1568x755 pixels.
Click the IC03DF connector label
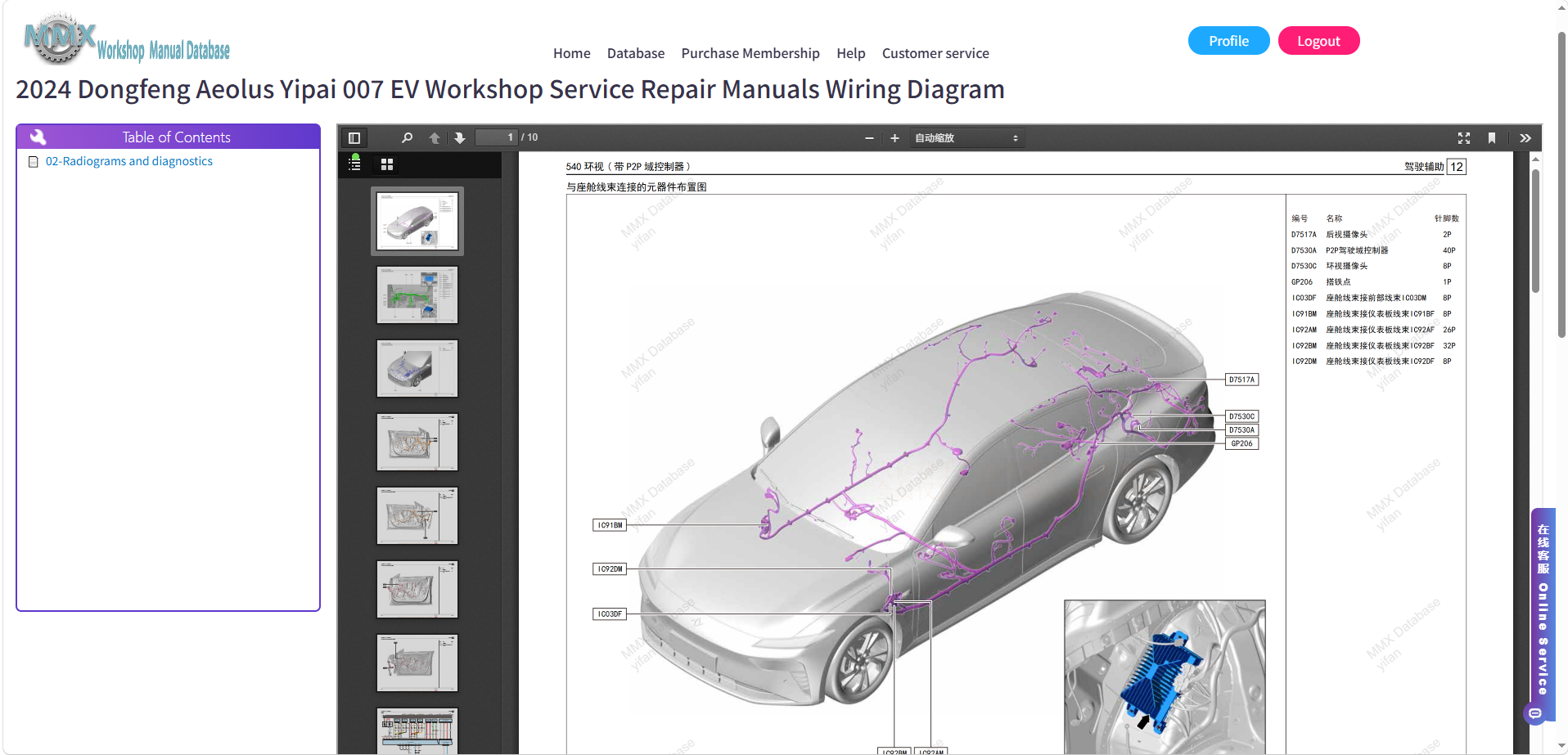click(x=610, y=613)
